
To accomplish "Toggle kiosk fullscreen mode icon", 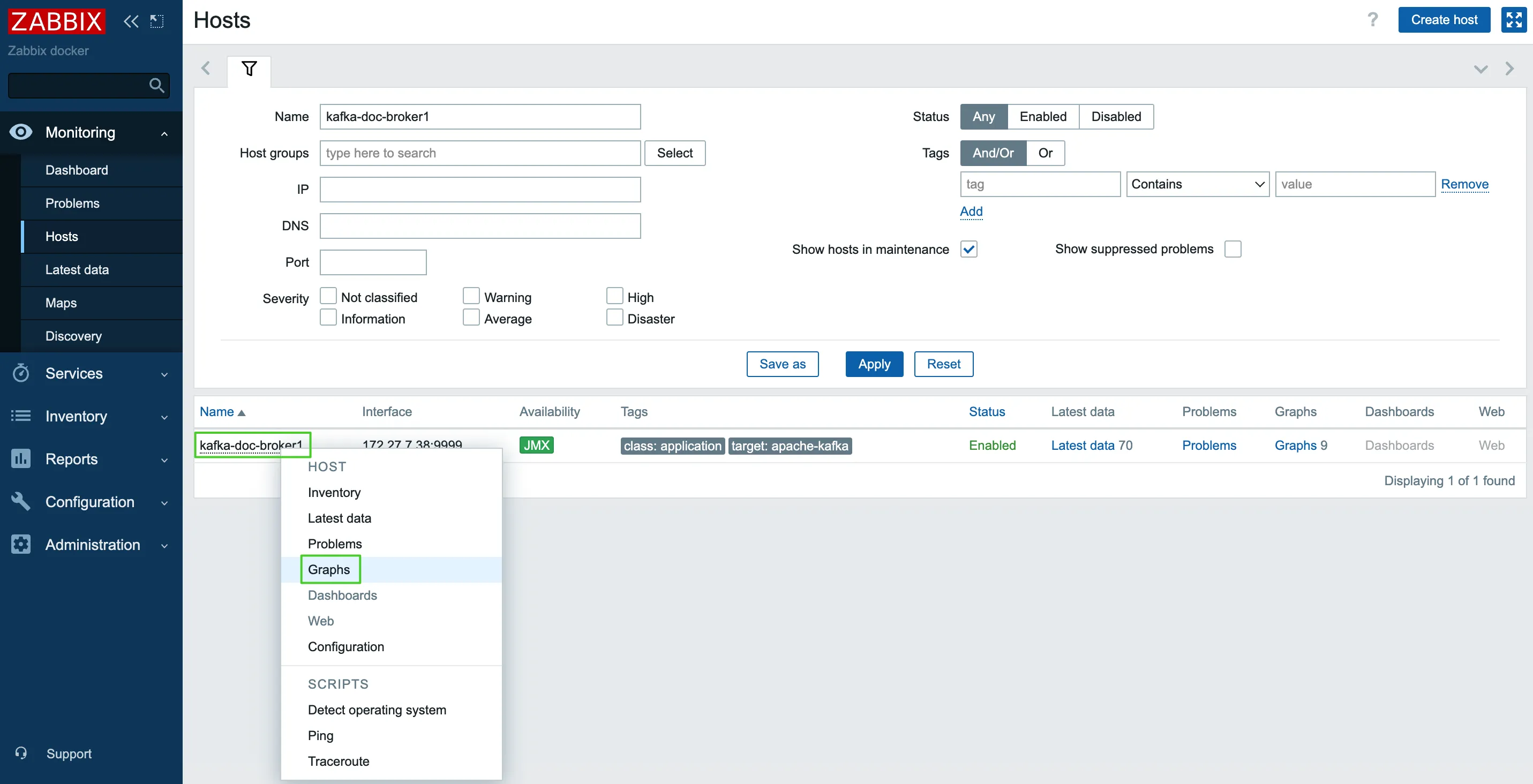I will [1513, 20].
